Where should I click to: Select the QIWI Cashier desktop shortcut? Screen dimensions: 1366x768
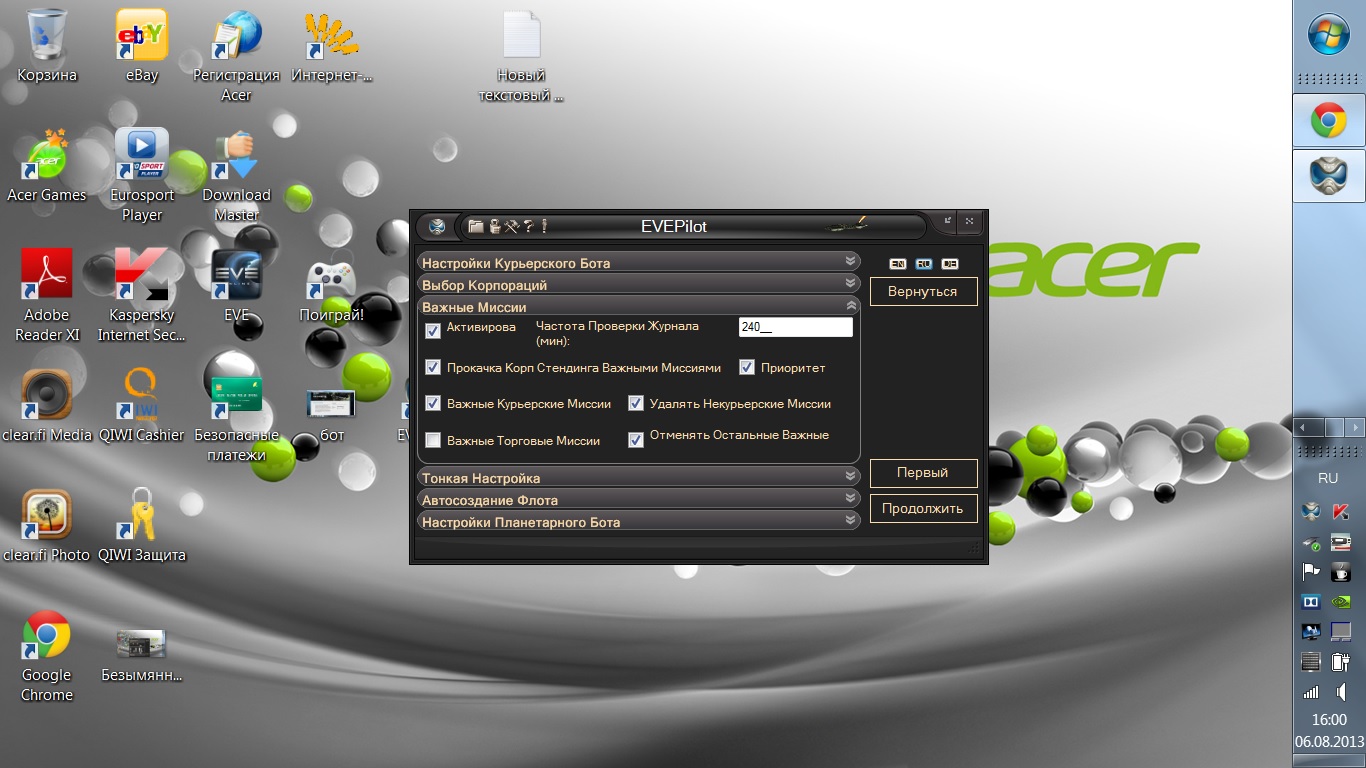(141, 404)
